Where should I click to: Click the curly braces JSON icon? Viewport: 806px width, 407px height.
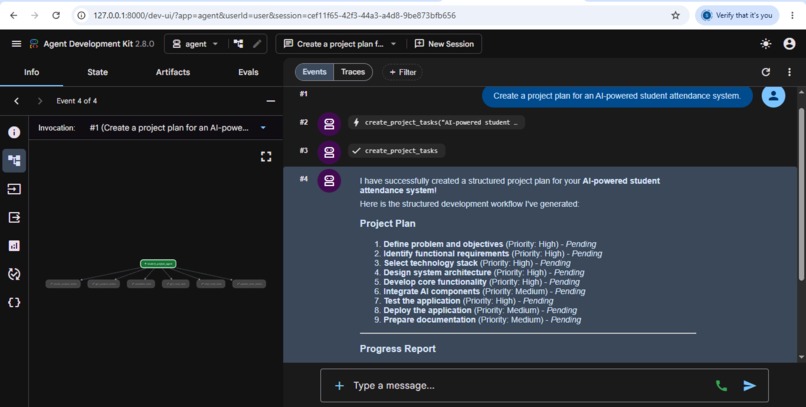pos(14,302)
